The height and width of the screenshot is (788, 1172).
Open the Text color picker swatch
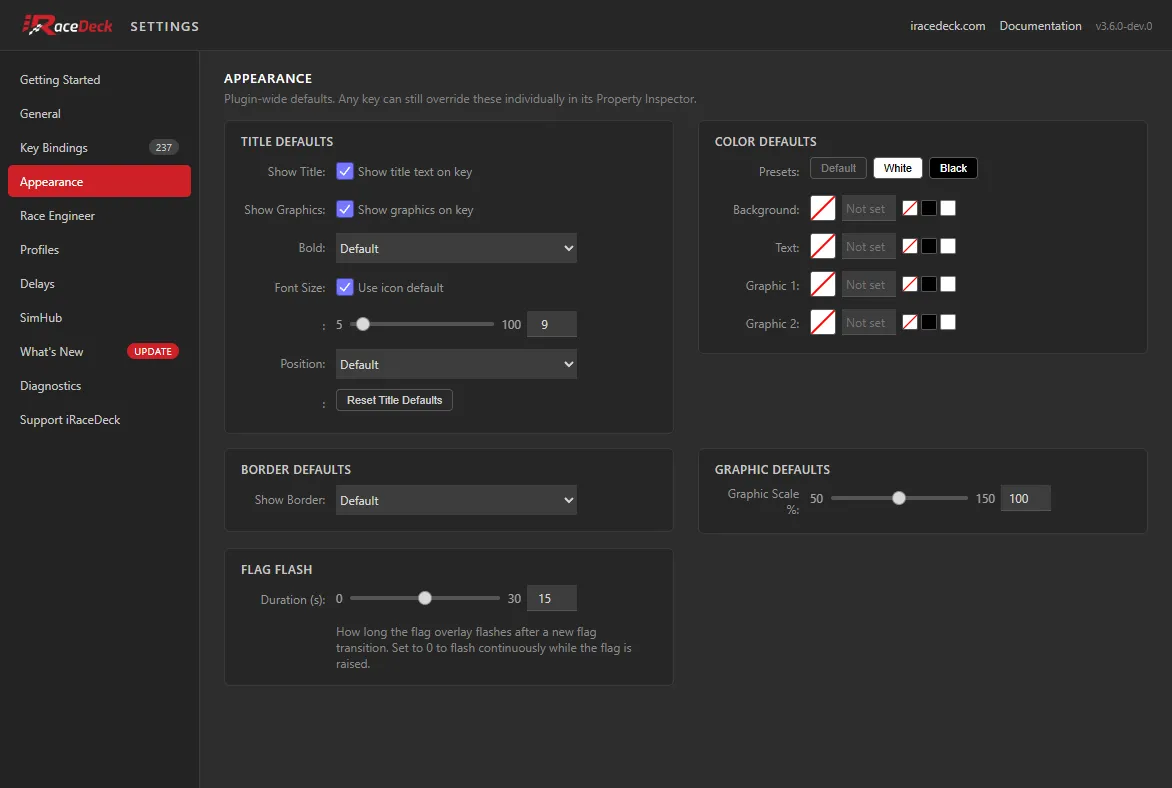(x=822, y=246)
